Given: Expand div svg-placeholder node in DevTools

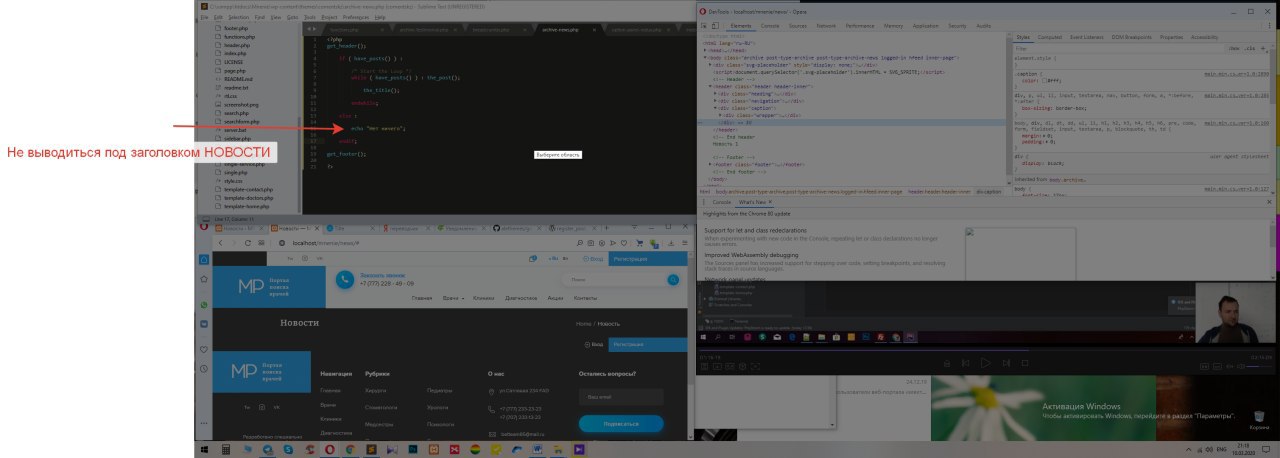Looking at the screenshot, I should [710, 65].
